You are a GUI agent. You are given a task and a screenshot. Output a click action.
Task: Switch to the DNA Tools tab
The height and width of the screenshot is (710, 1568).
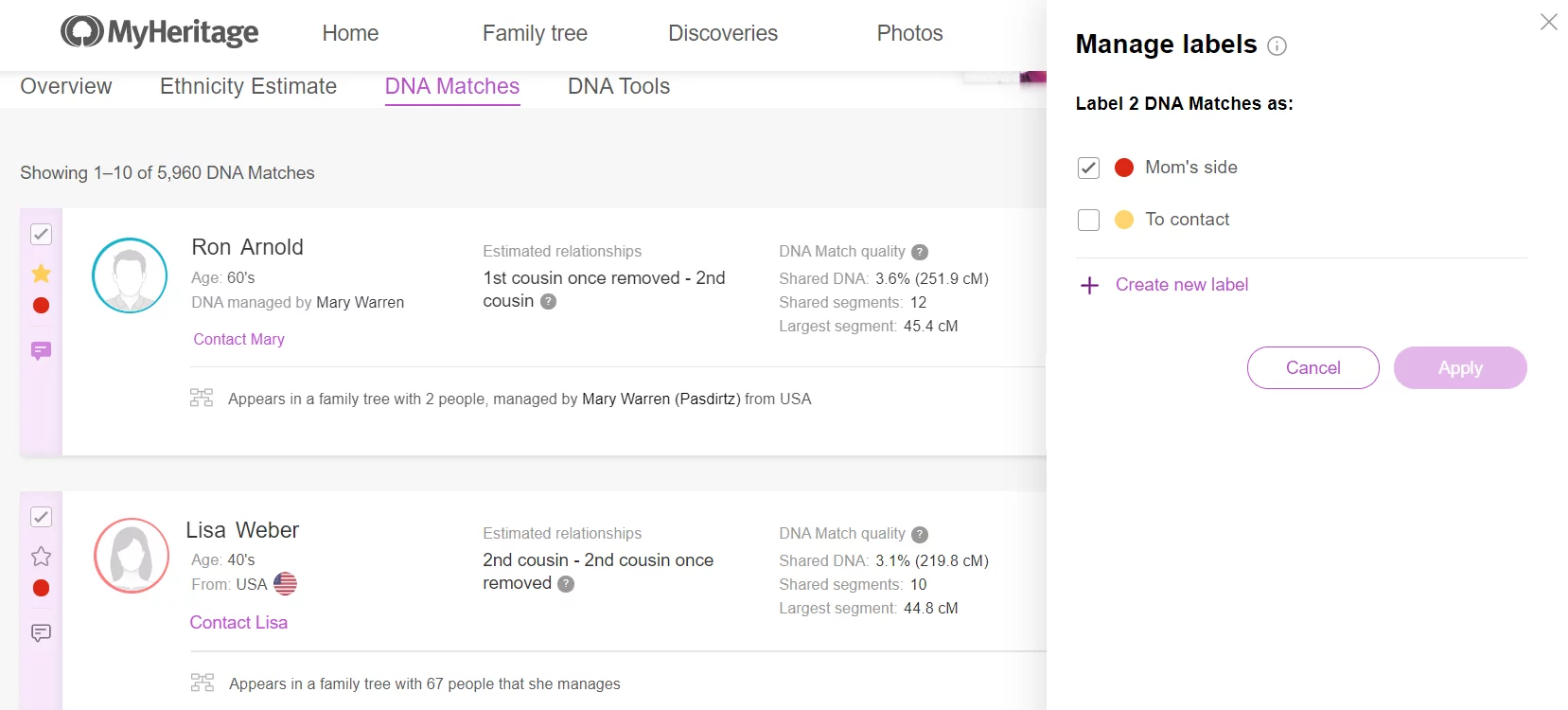(619, 86)
